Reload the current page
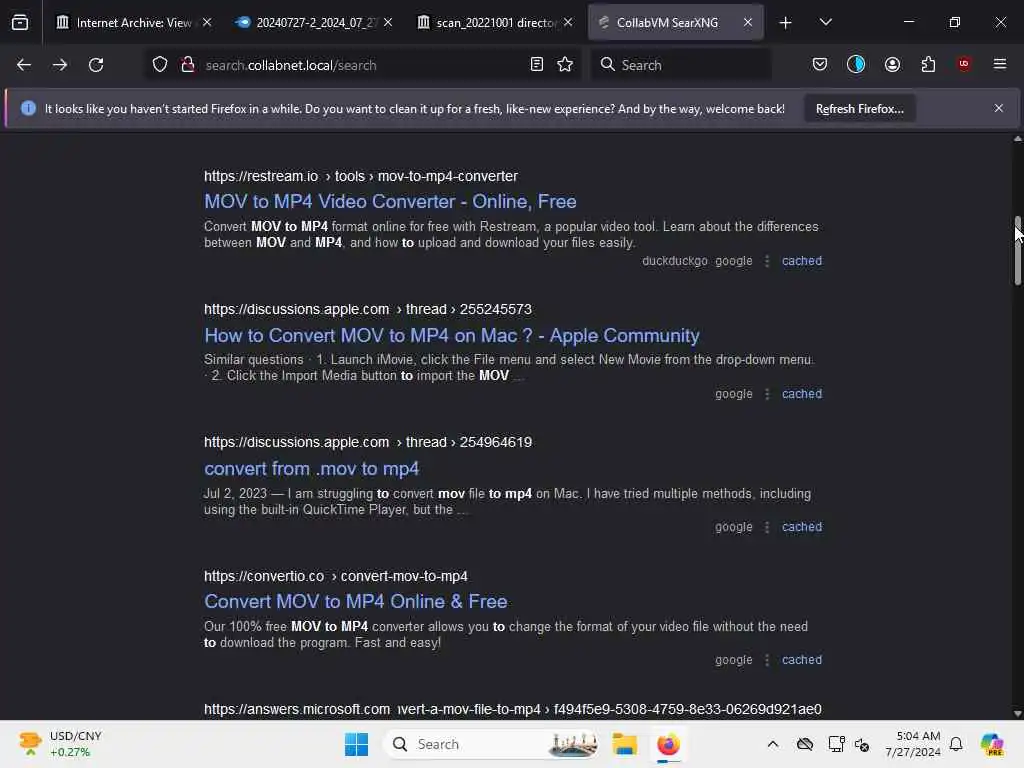The width and height of the screenshot is (1024, 768). tap(96, 65)
